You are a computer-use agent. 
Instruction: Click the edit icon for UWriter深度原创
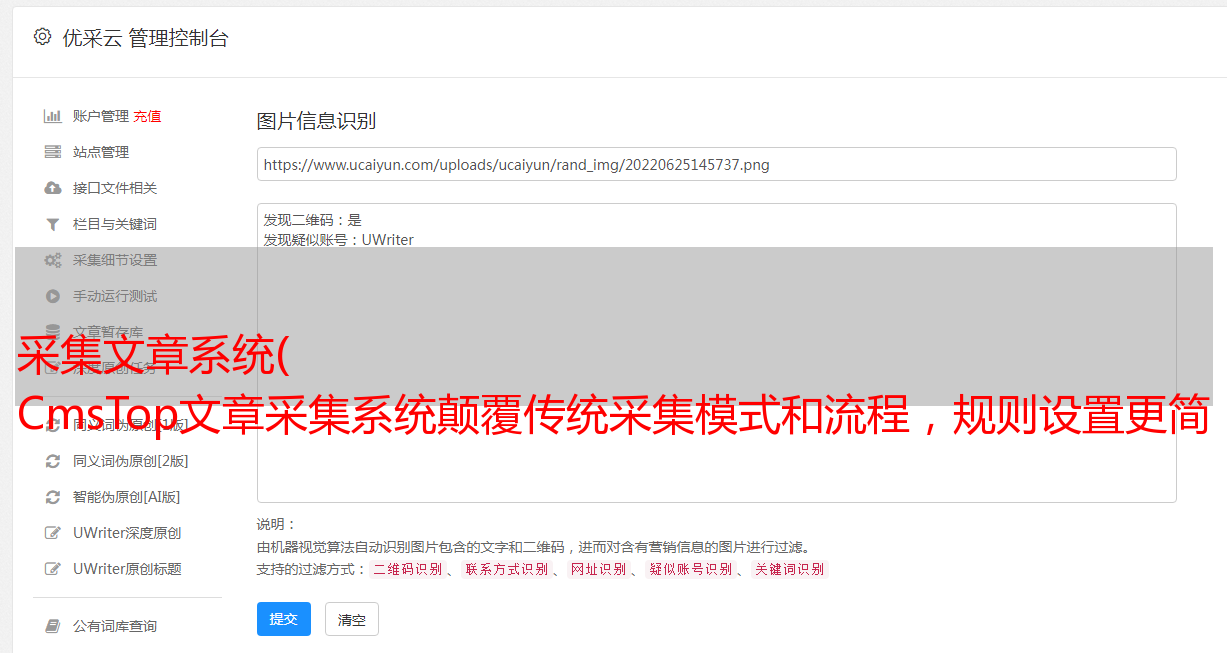click(x=53, y=533)
